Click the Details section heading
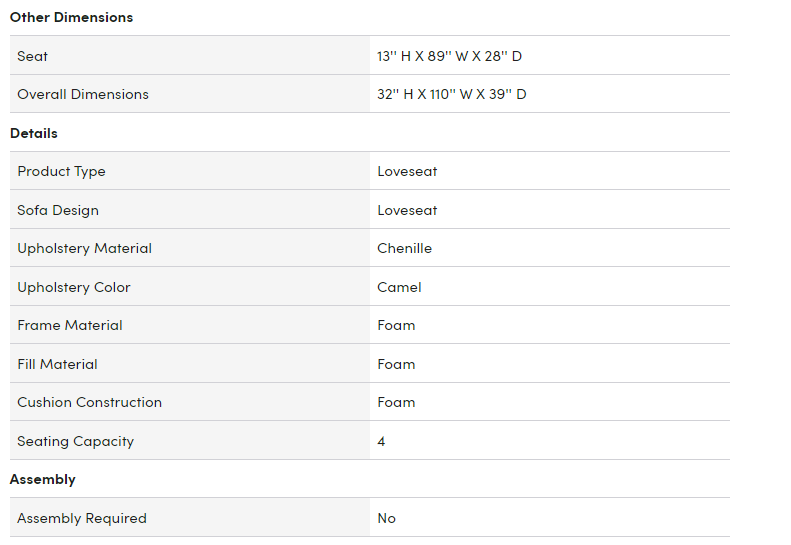This screenshot has width=791, height=545. pyautogui.click(x=34, y=133)
